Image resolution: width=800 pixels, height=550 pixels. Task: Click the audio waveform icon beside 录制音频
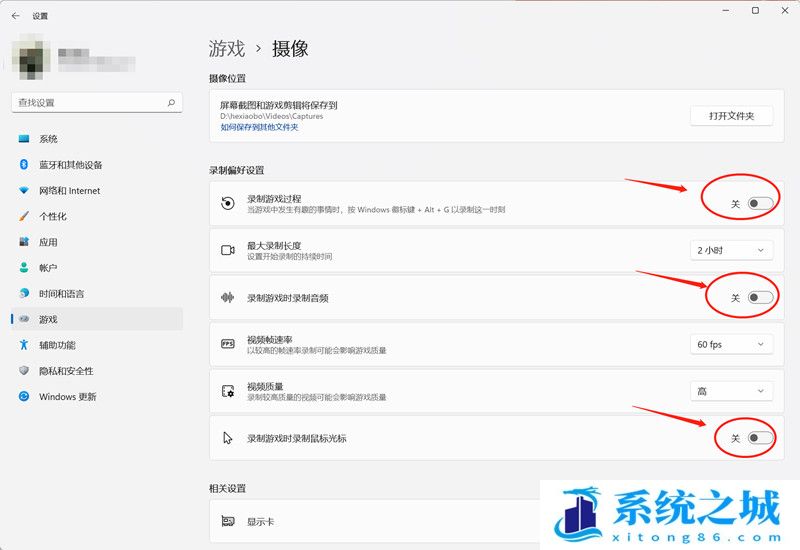(228, 297)
